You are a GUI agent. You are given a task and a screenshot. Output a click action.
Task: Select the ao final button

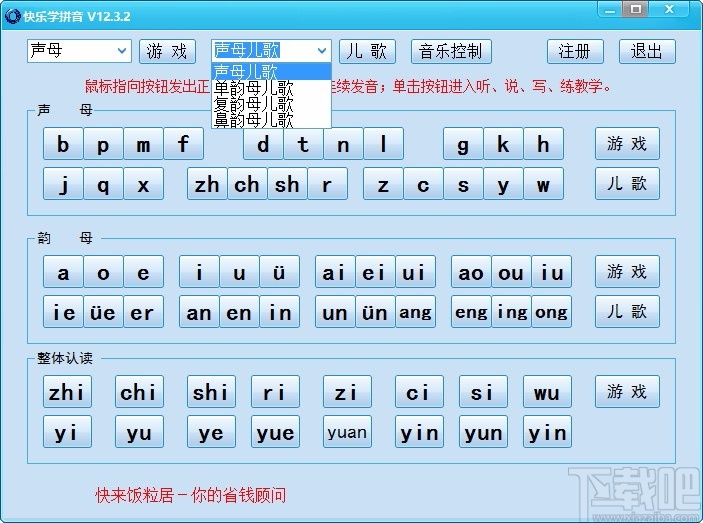tap(471, 272)
